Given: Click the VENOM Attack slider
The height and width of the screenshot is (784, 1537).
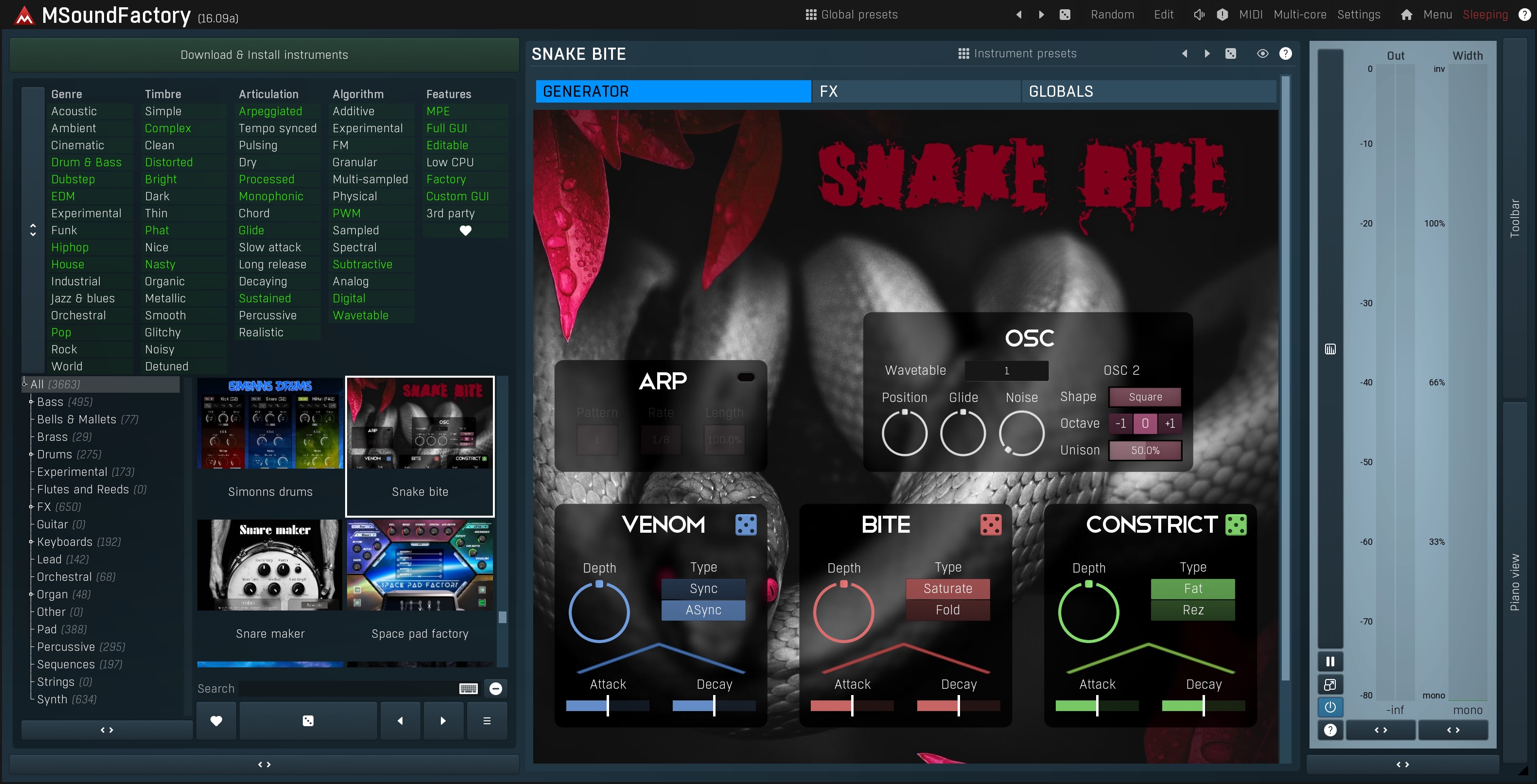Looking at the screenshot, I should 608,706.
